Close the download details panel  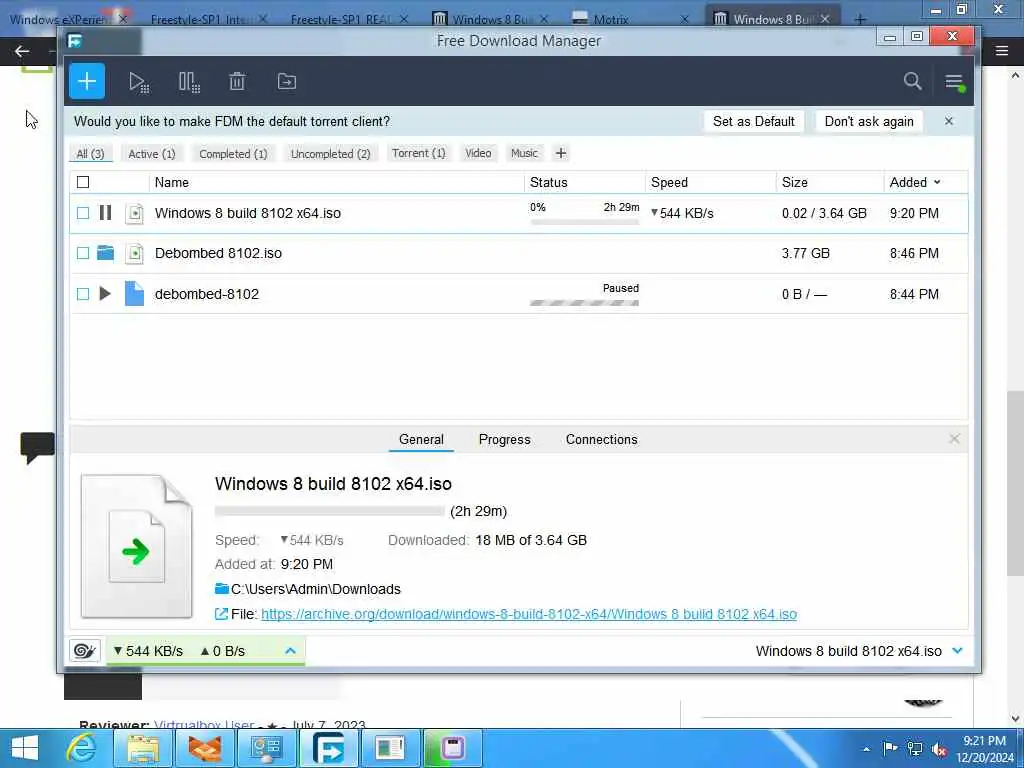tap(954, 439)
